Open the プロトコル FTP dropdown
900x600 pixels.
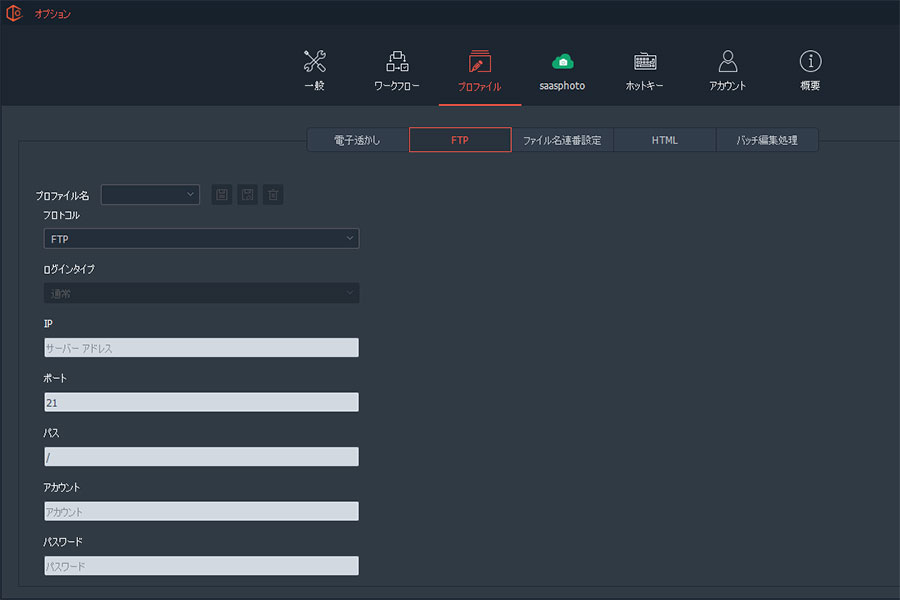pos(201,239)
